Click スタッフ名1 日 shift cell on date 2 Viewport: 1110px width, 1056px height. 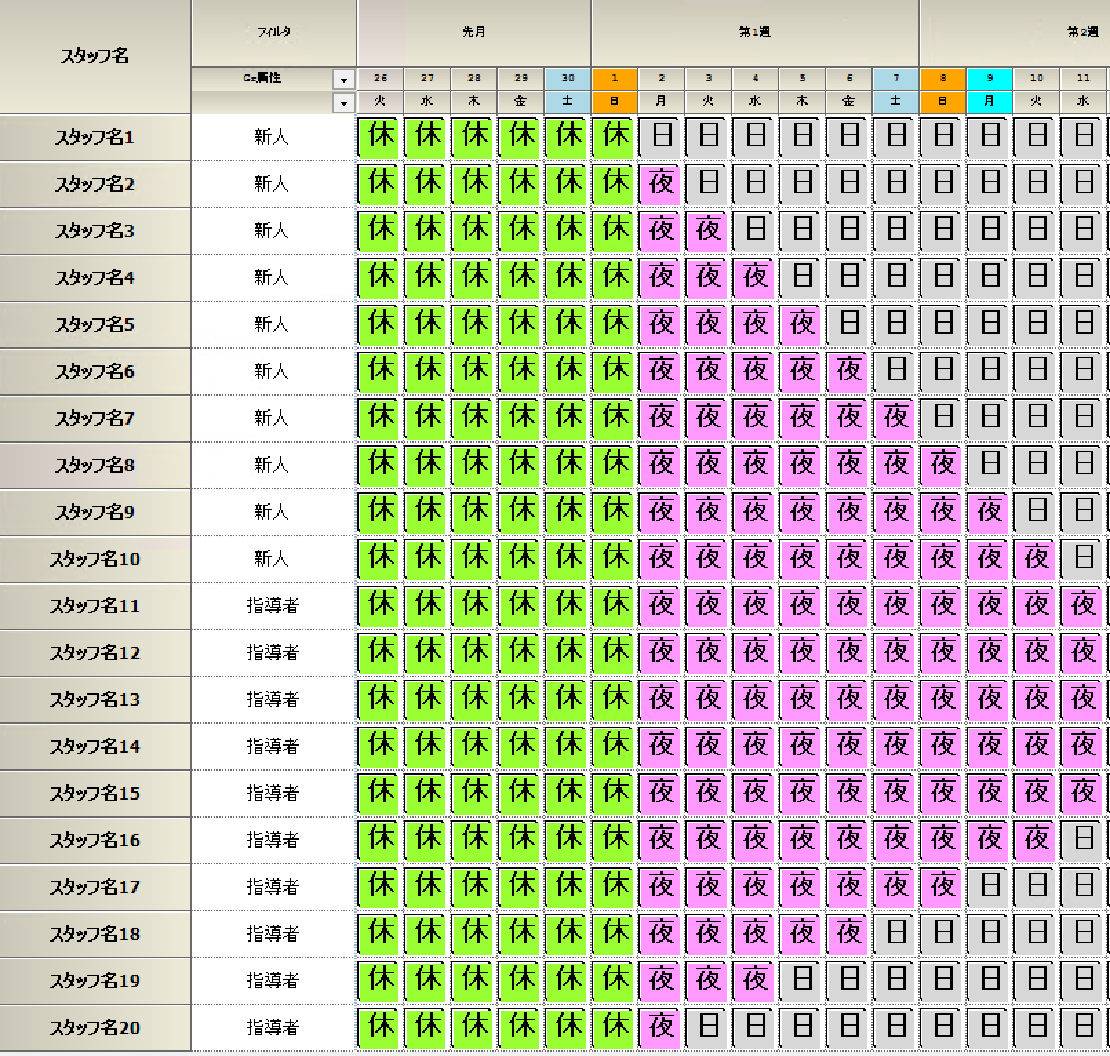(661, 137)
